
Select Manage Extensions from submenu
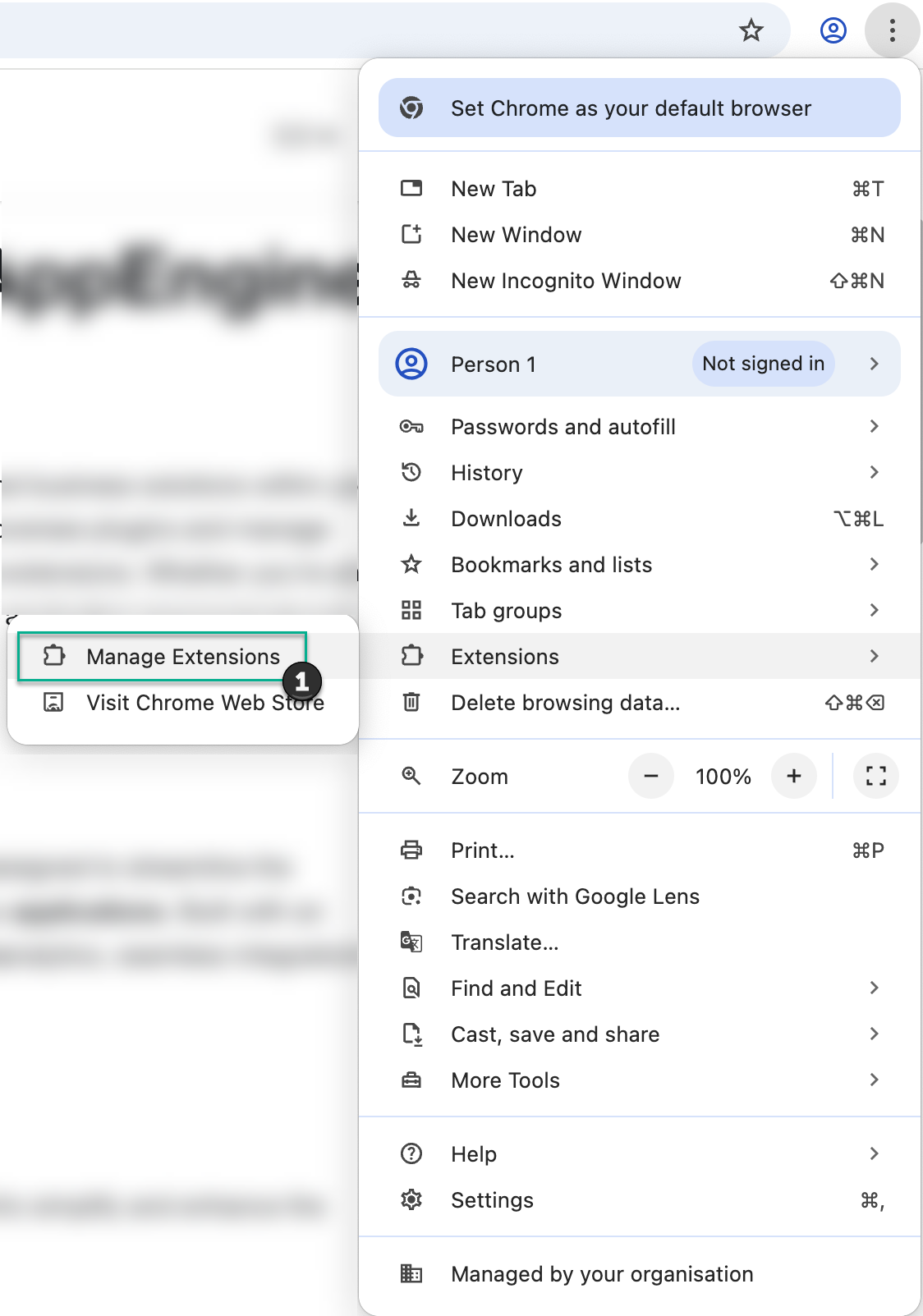[182, 657]
